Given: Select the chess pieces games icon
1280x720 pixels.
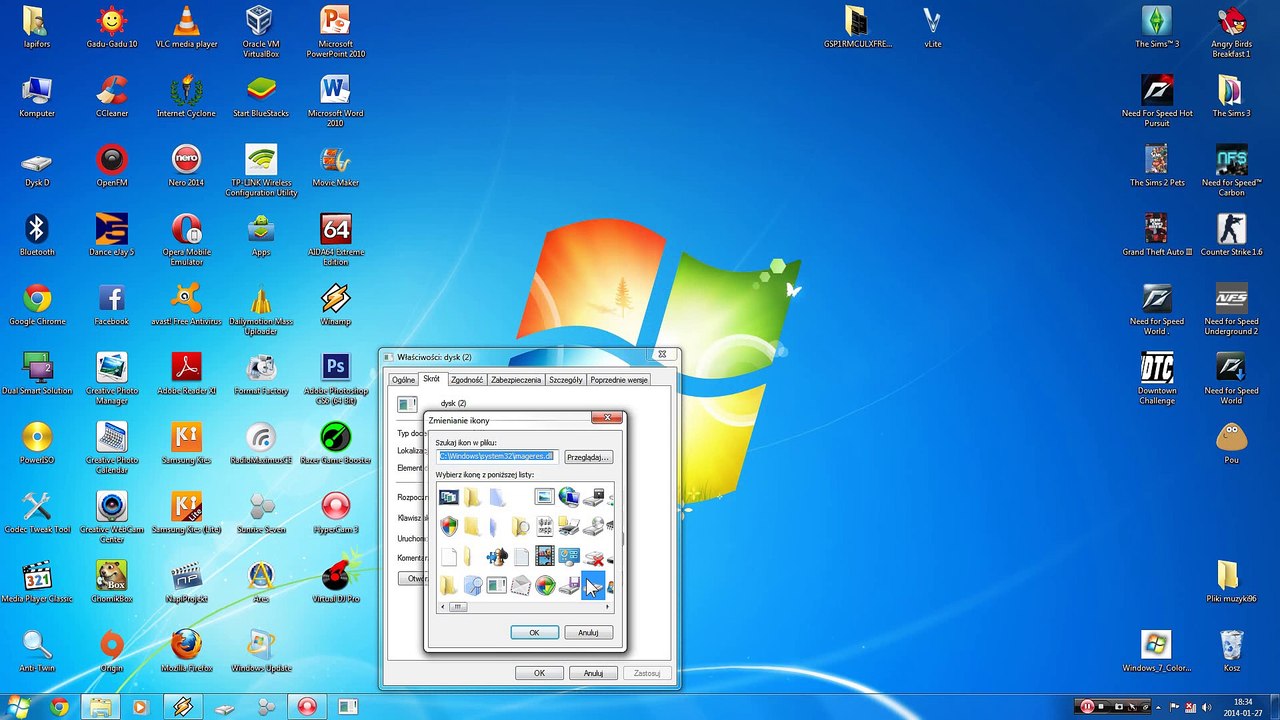Looking at the screenshot, I should point(497,556).
